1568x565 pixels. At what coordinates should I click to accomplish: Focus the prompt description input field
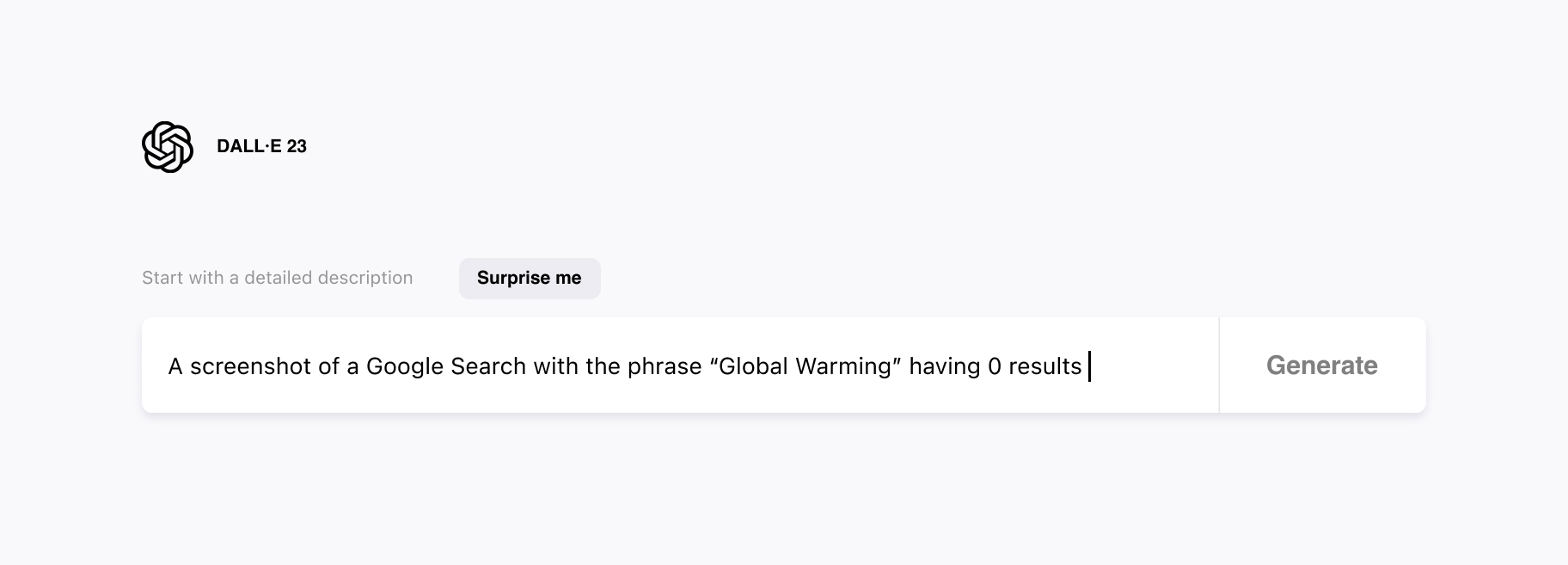680,365
